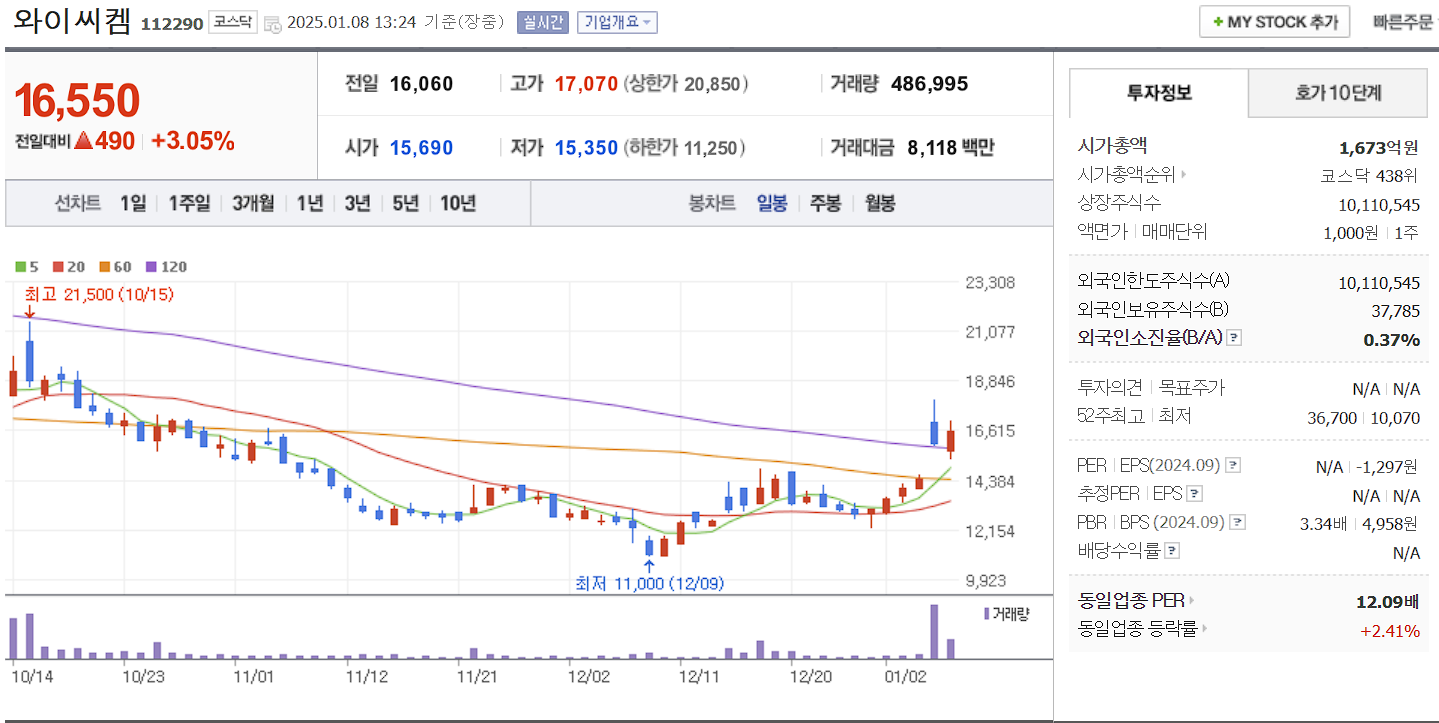Click the 외국인소진율(B/A) help icon
This screenshot has height=723, width=1439.
[1233, 339]
